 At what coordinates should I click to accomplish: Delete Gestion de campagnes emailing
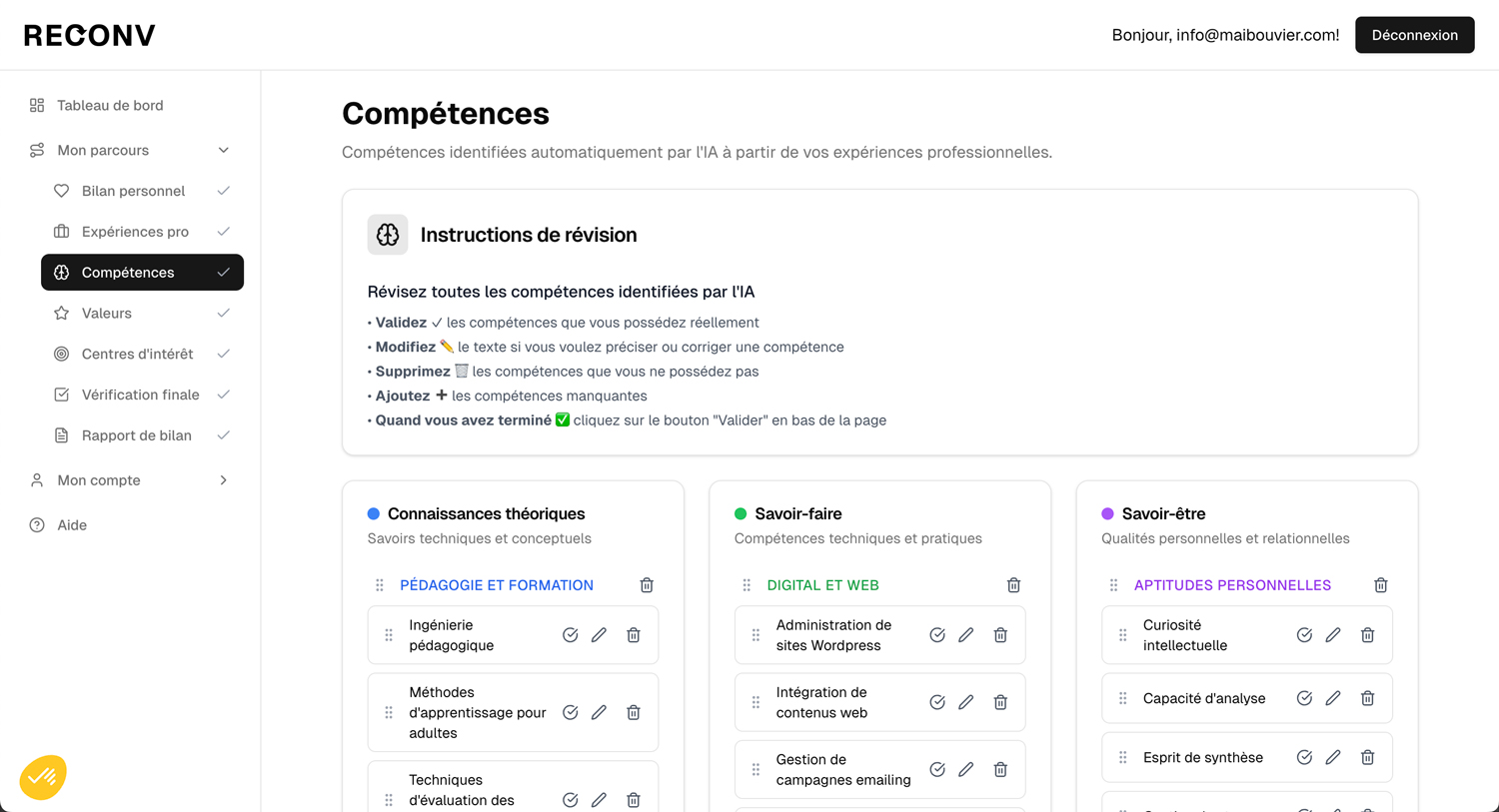click(999, 770)
